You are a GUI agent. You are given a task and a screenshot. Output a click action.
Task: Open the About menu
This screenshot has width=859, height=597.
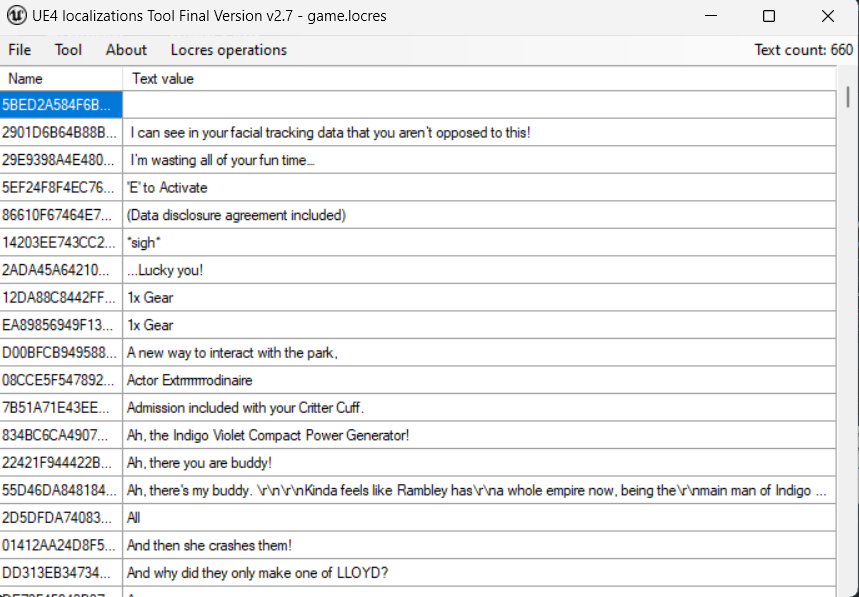tap(126, 50)
